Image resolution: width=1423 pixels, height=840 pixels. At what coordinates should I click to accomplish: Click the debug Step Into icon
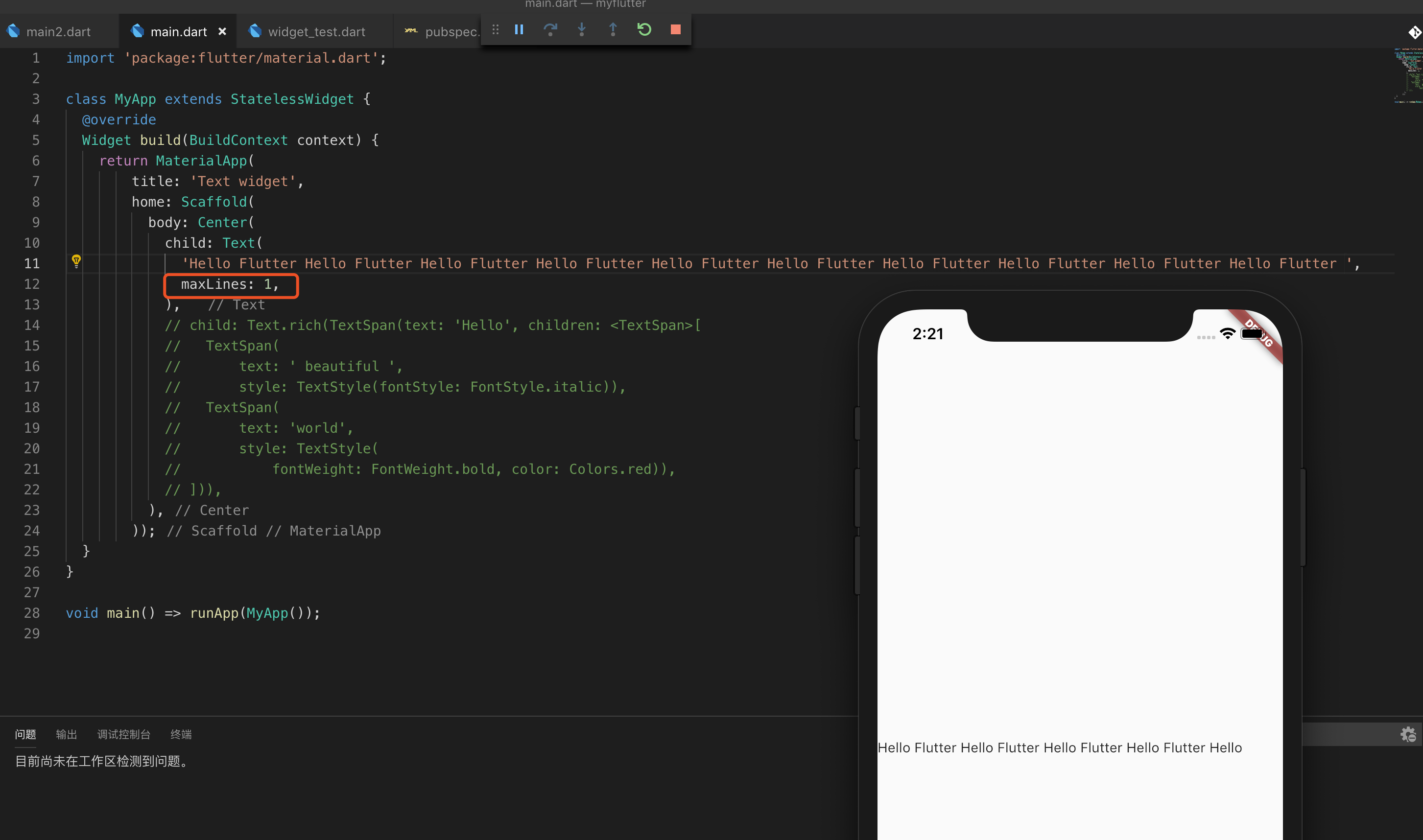pyautogui.click(x=582, y=29)
